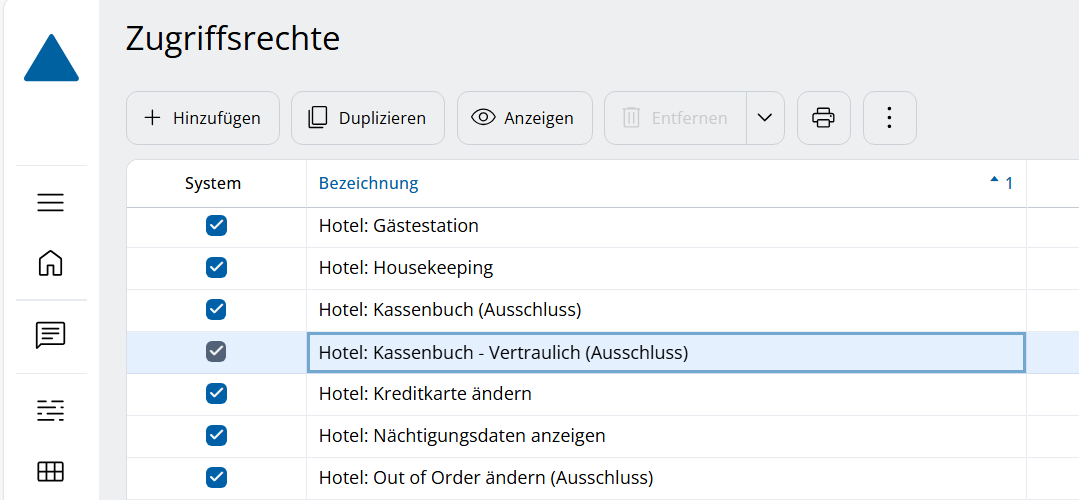Screen dimensions: 1079x500
Task: Toggle System checkbox for Hotel: Kreditkarte ändern
Action: pyautogui.click(x=216, y=394)
